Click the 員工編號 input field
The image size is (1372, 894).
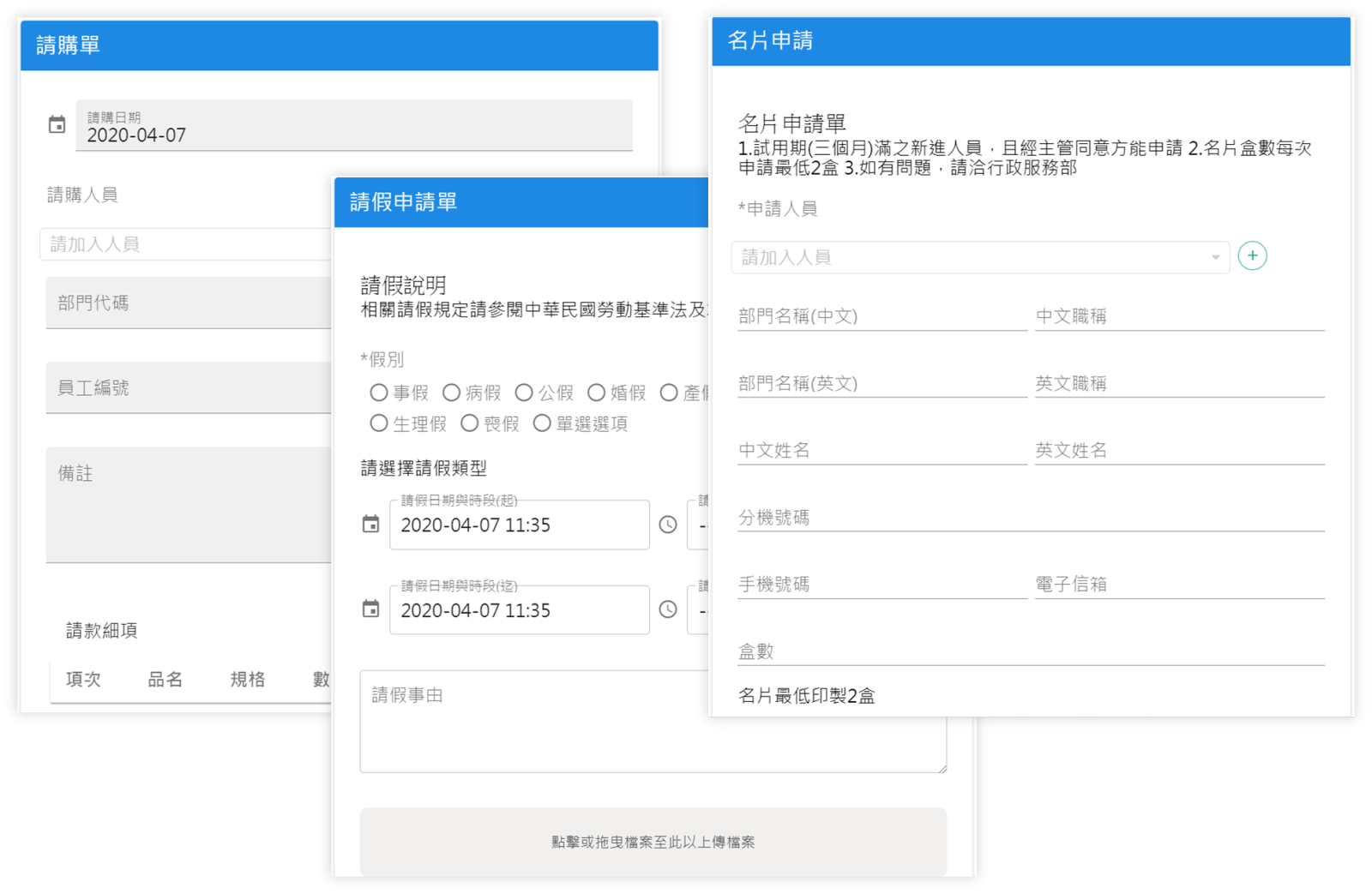[189, 387]
